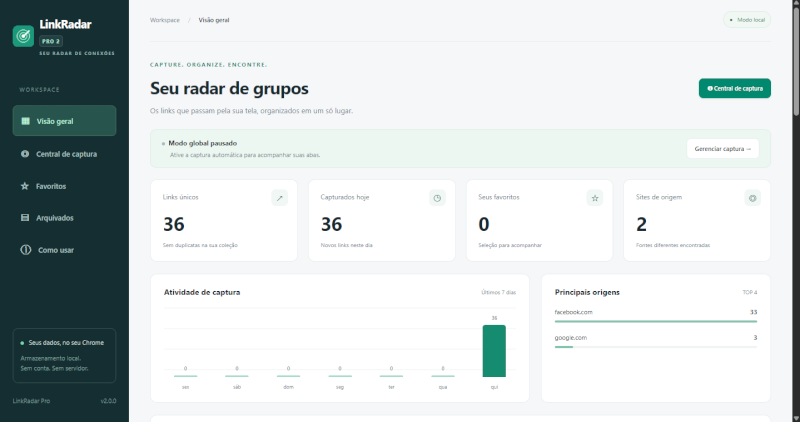Click the Seus favoritos card title

point(498,197)
